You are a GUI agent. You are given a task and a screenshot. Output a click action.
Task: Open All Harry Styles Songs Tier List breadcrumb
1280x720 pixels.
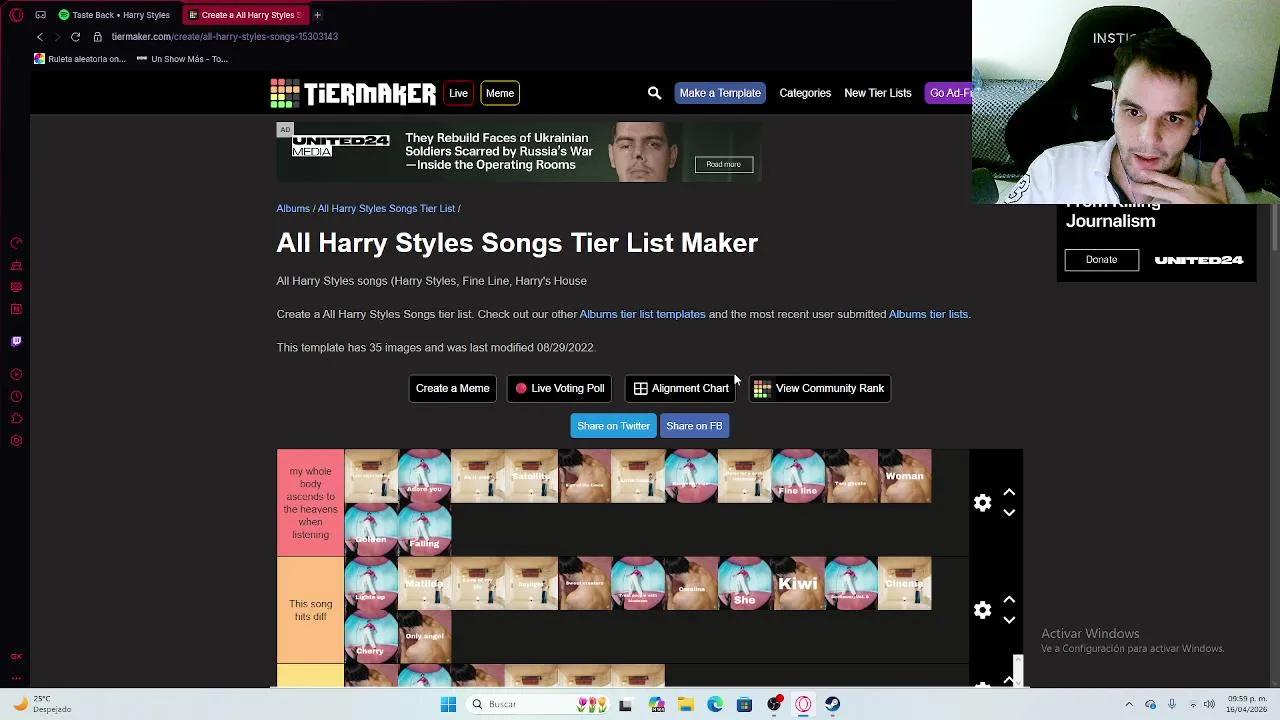386,209
